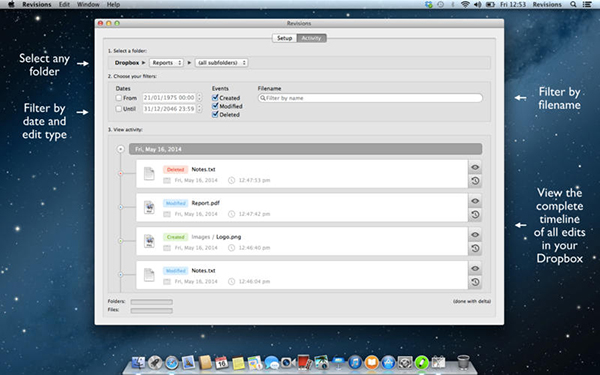600x375 pixels.
Task: Click the Until date field 31/12/2046
Action: pos(169,109)
